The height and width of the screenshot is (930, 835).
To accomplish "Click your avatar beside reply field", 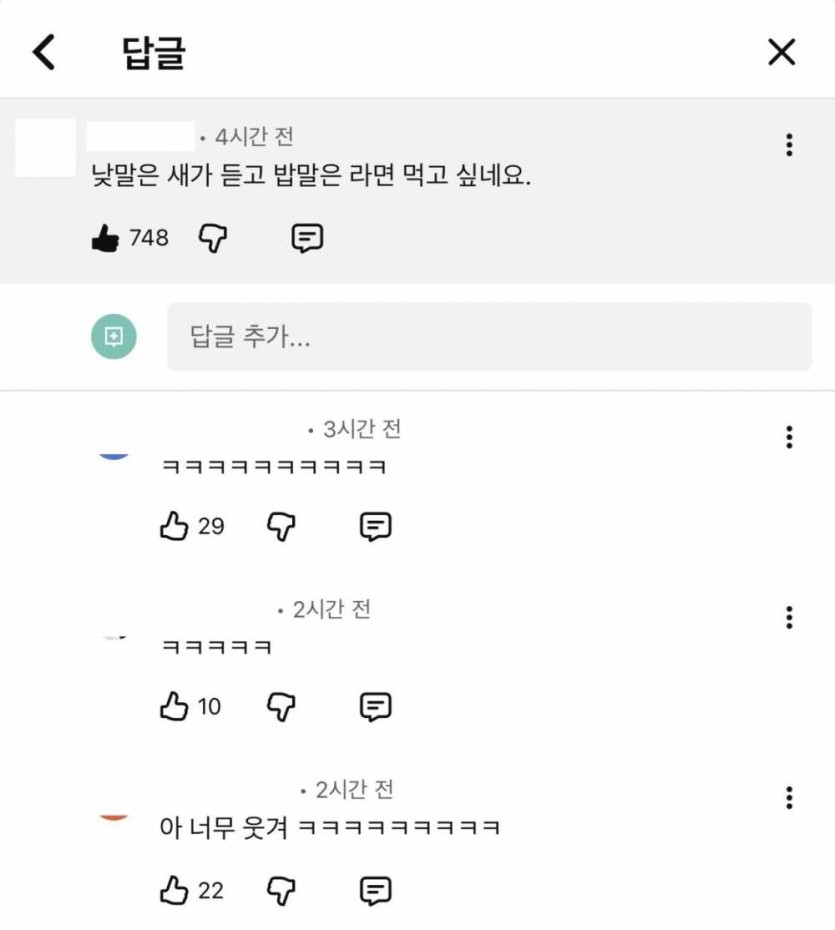I will tap(114, 337).
